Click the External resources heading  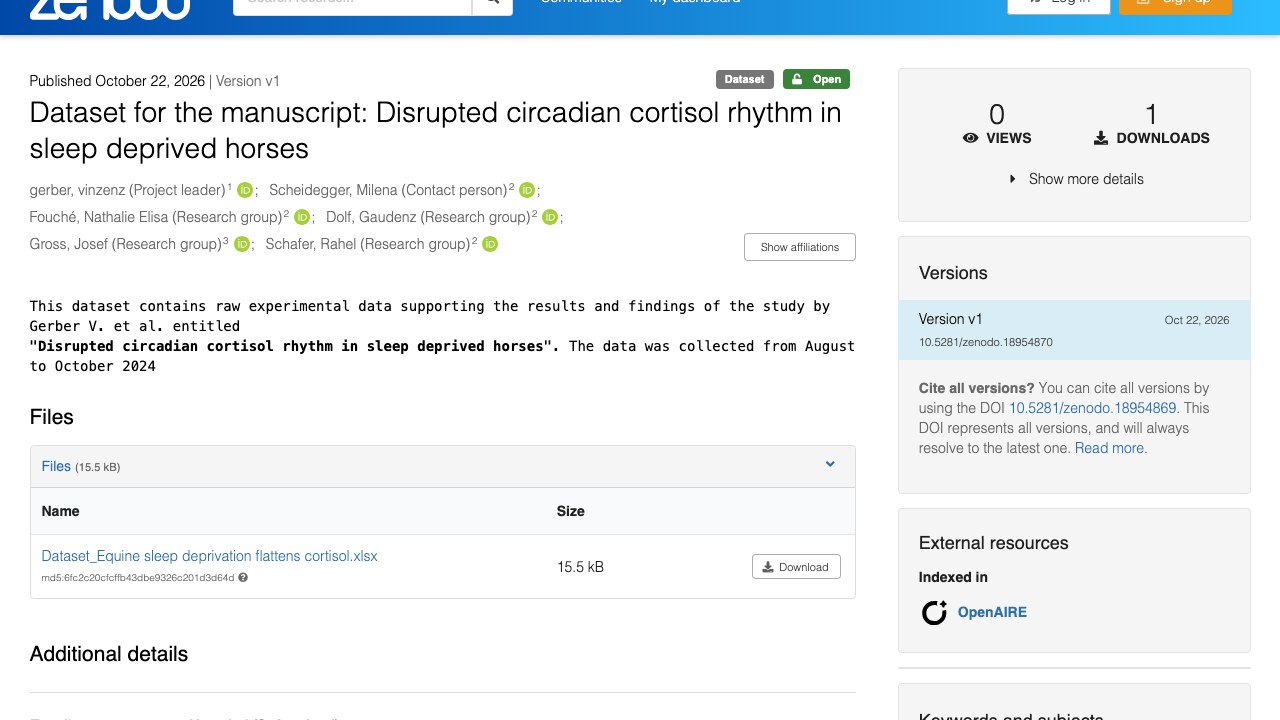point(994,543)
